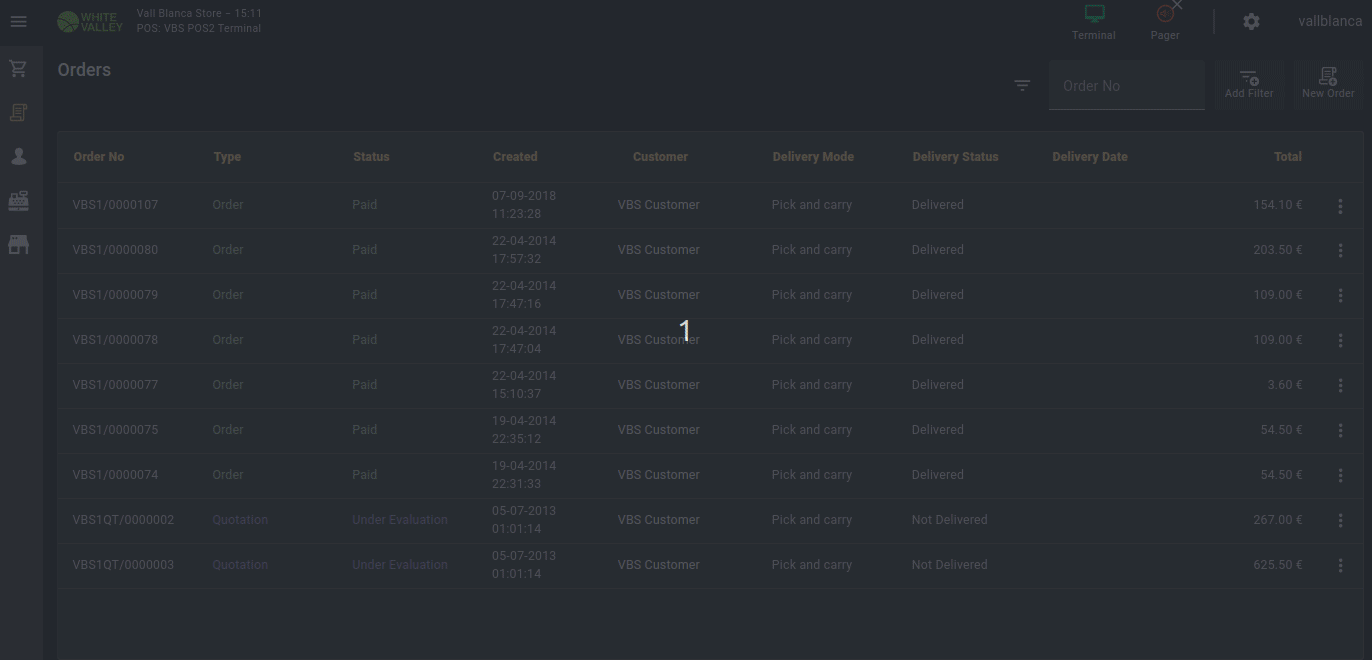Open the Customers person sidebar icon
This screenshot has height=660, width=1372.
[18, 157]
